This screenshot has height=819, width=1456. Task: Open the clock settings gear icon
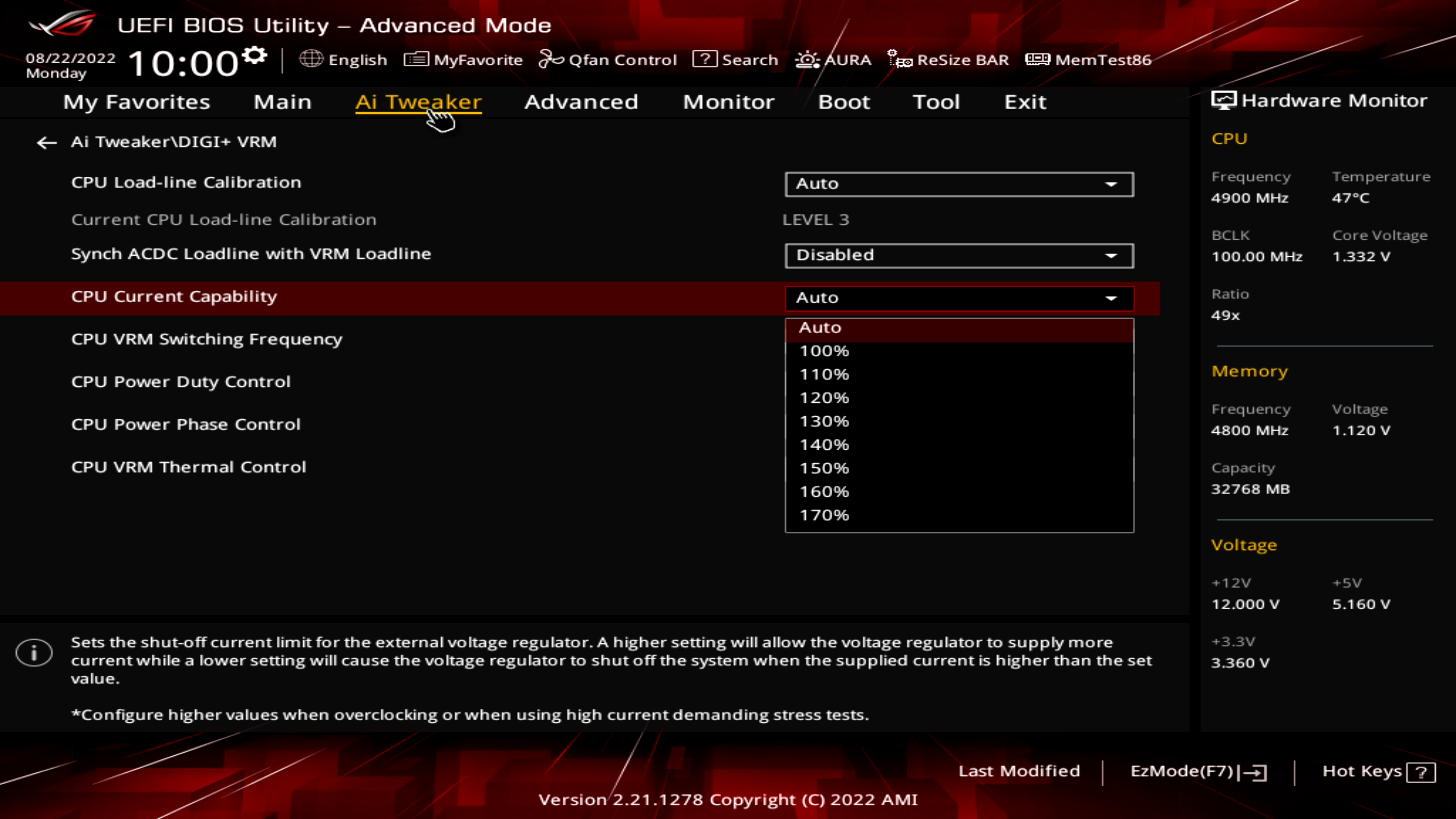(x=255, y=55)
